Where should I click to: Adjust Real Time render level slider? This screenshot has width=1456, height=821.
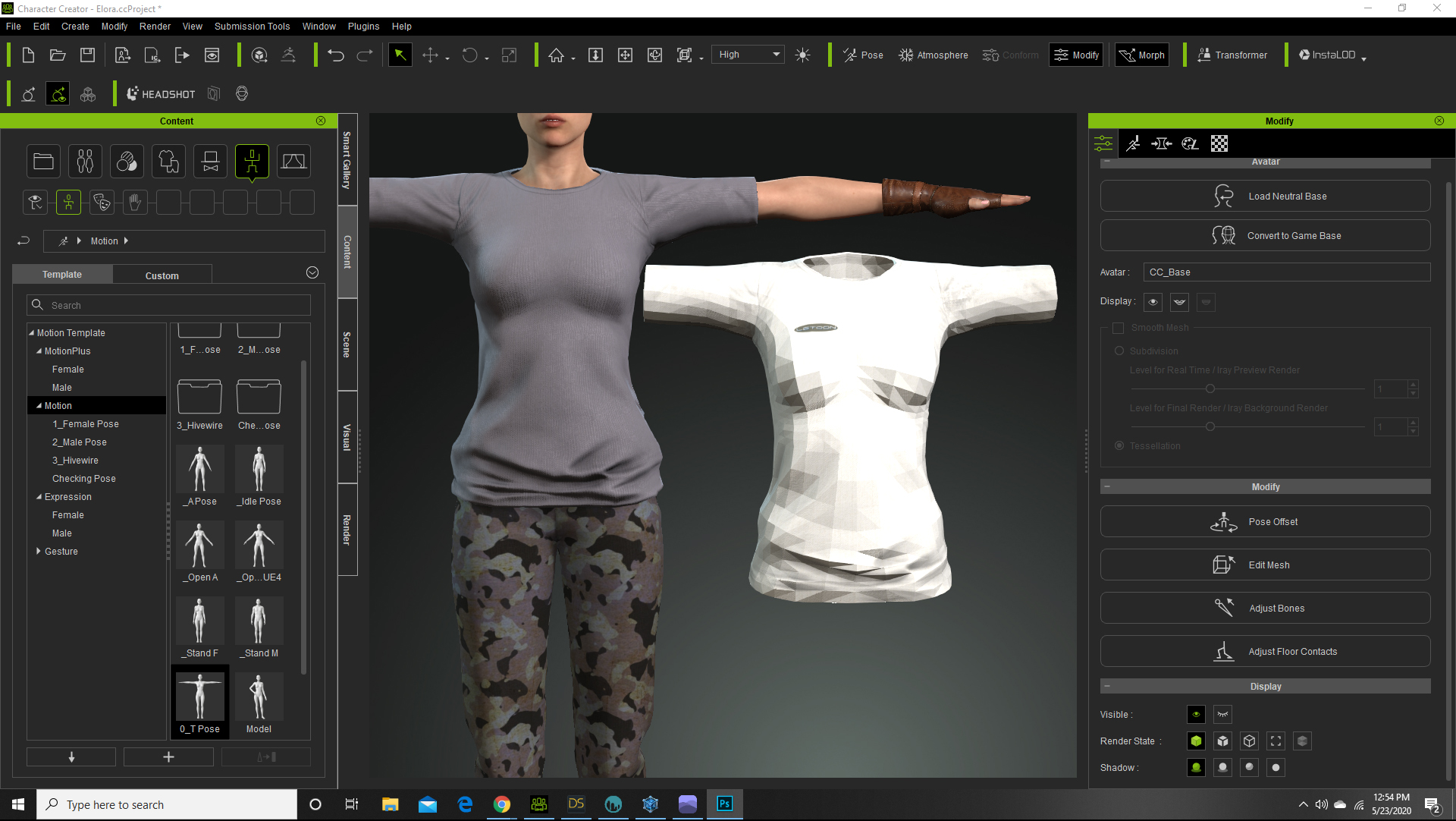coord(1210,388)
